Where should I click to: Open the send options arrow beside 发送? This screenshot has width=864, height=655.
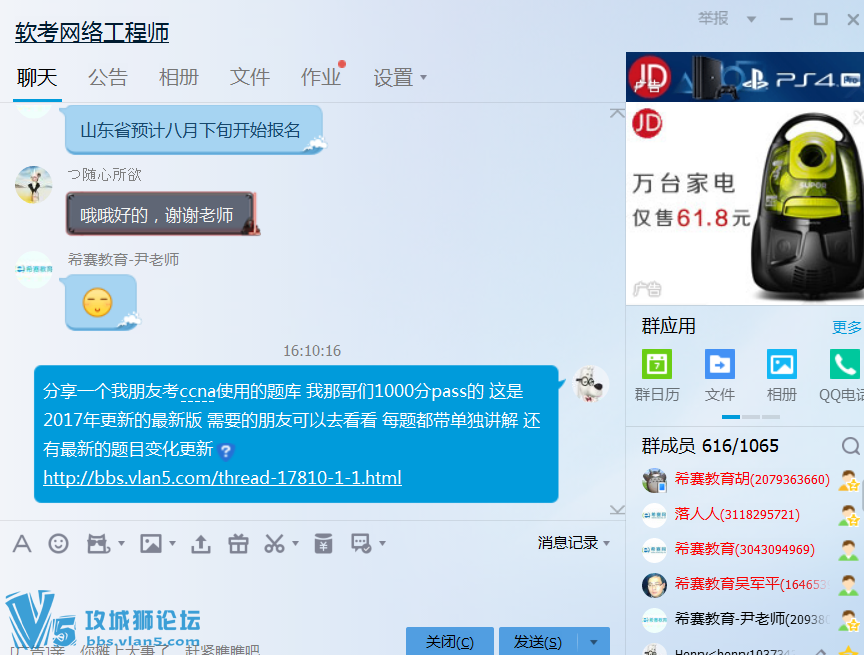click(597, 642)
